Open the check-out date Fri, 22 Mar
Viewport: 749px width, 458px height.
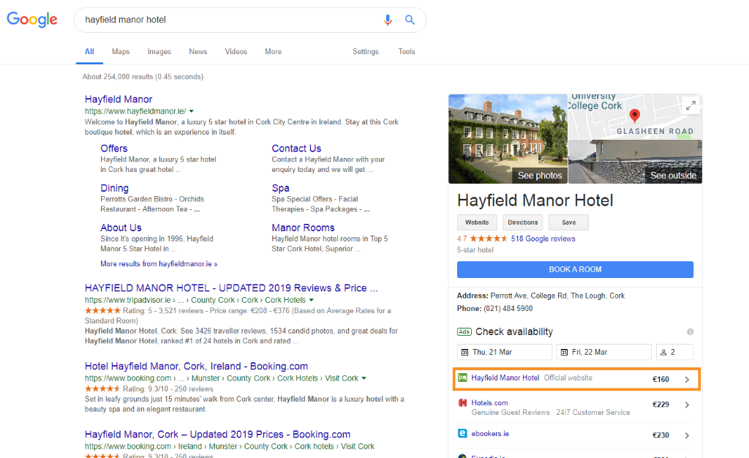click(x=603, y=352)
